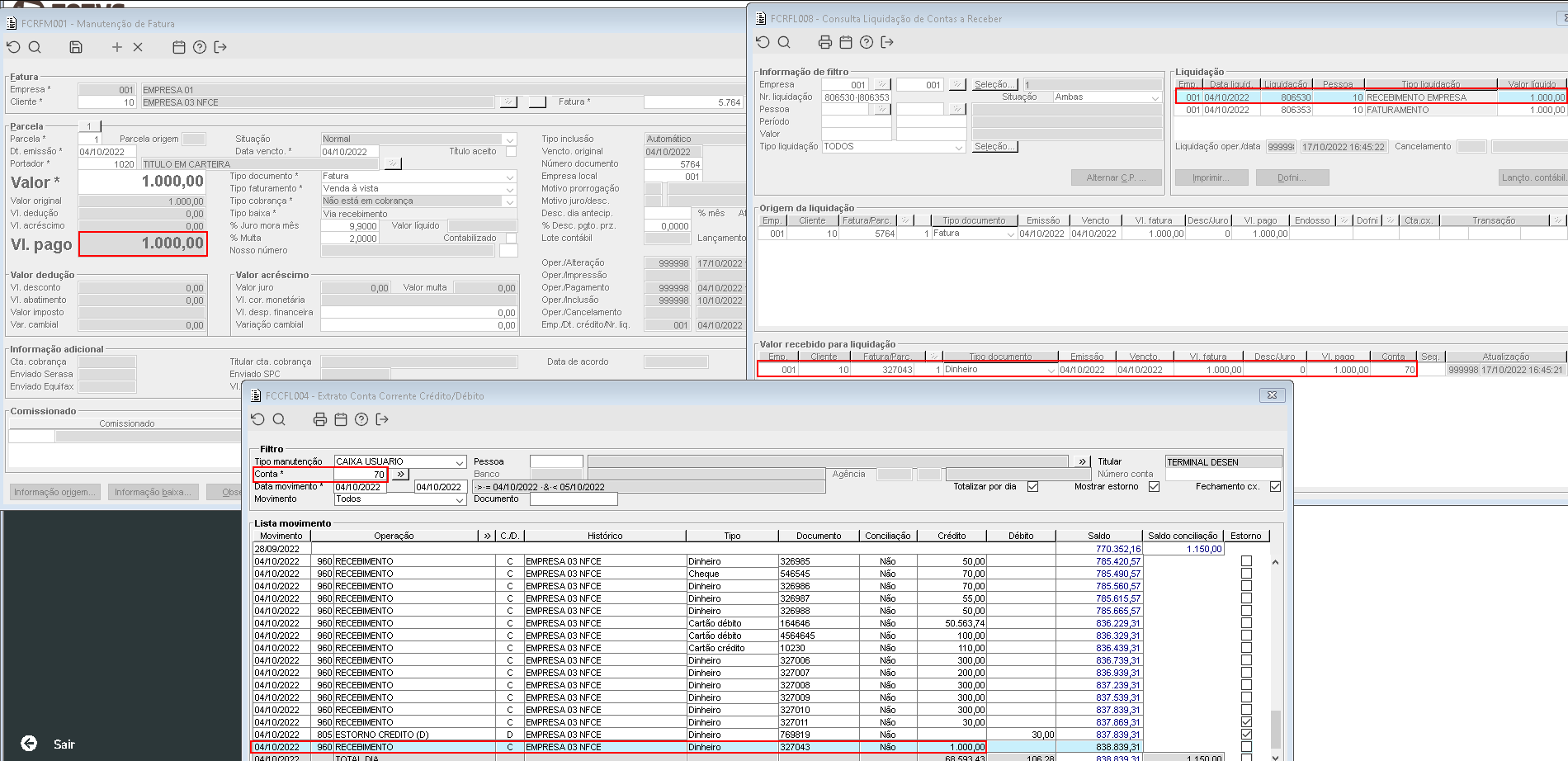Screen dimensions: 1568x761
Task: Open the calendar icon in FCCFL004 toolbar
Action: pos(341,419)
